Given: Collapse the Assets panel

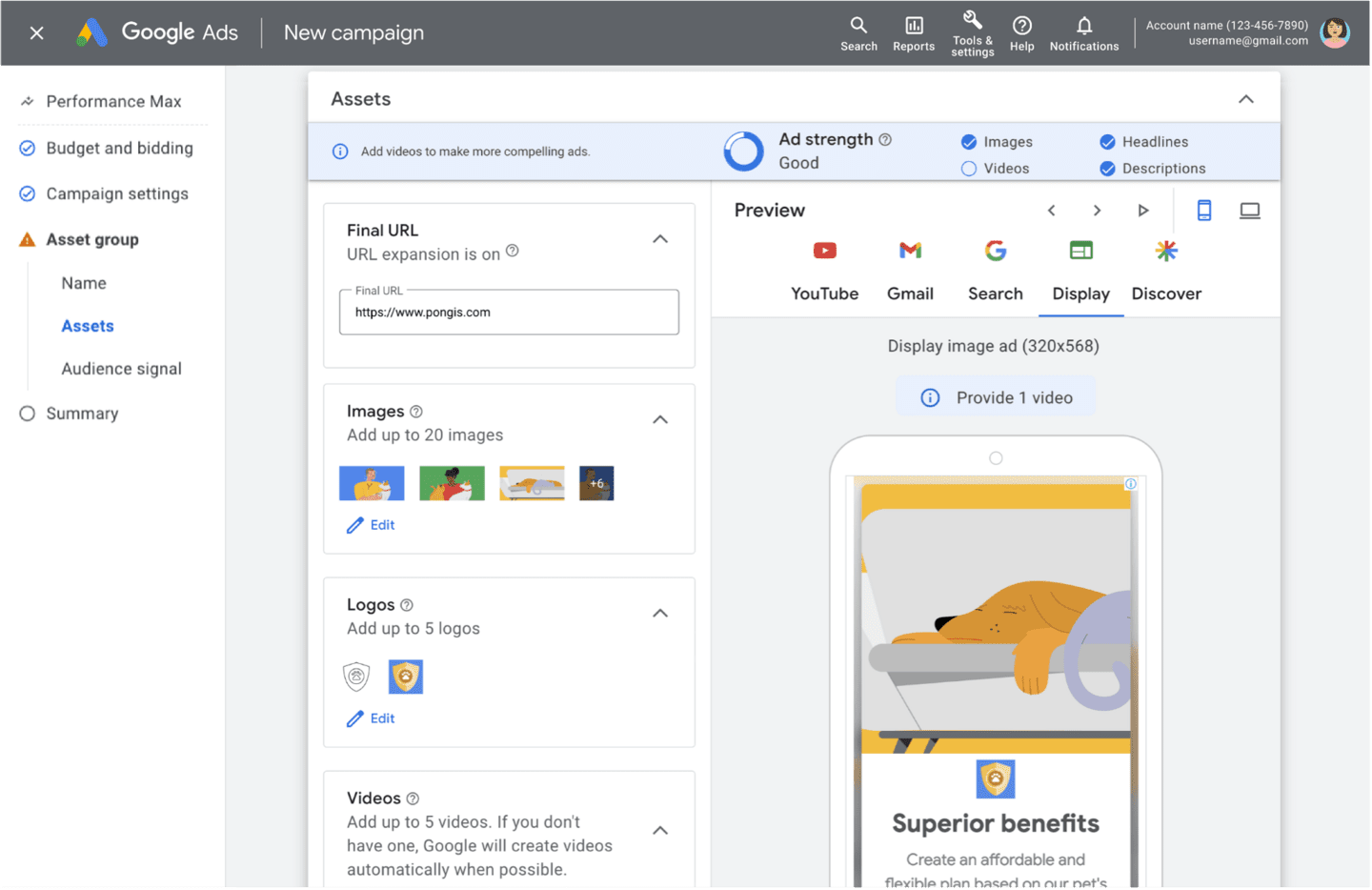Looking at the screenshot, I should coord(1245,99).
